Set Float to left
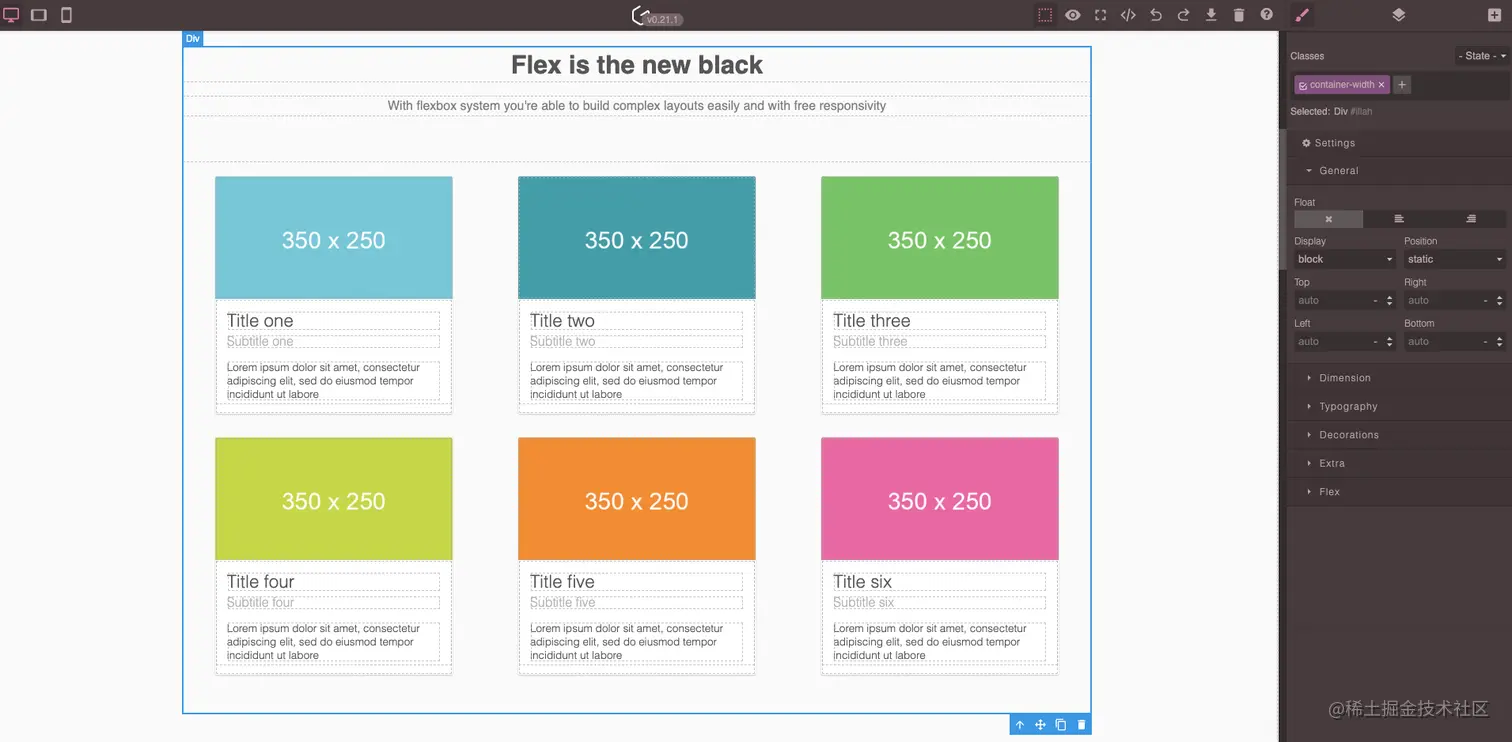Screen dimensions: 1512x742 point(1399,219)
